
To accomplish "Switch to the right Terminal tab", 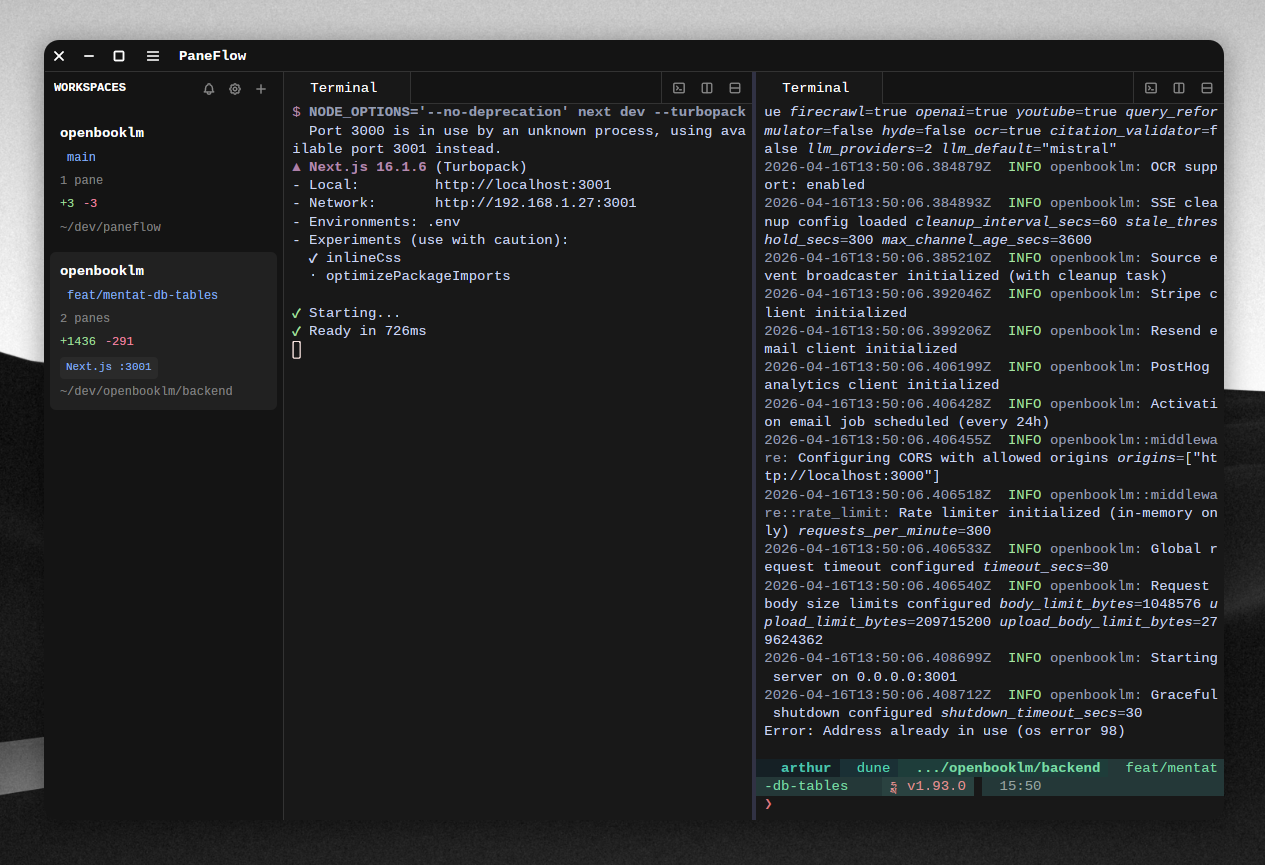I will pos(818,87).
